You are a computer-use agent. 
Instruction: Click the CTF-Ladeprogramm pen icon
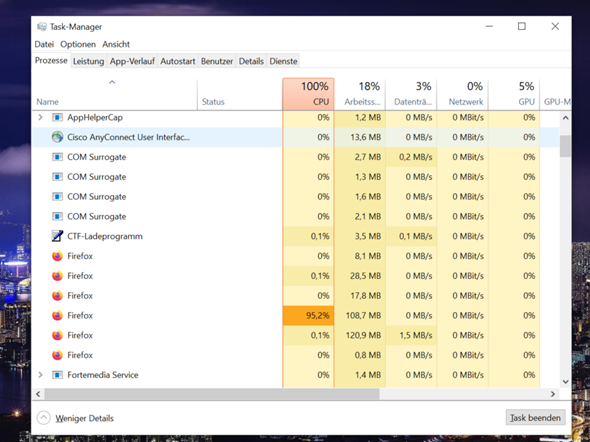pyautogui.click(x=57, y=236)
